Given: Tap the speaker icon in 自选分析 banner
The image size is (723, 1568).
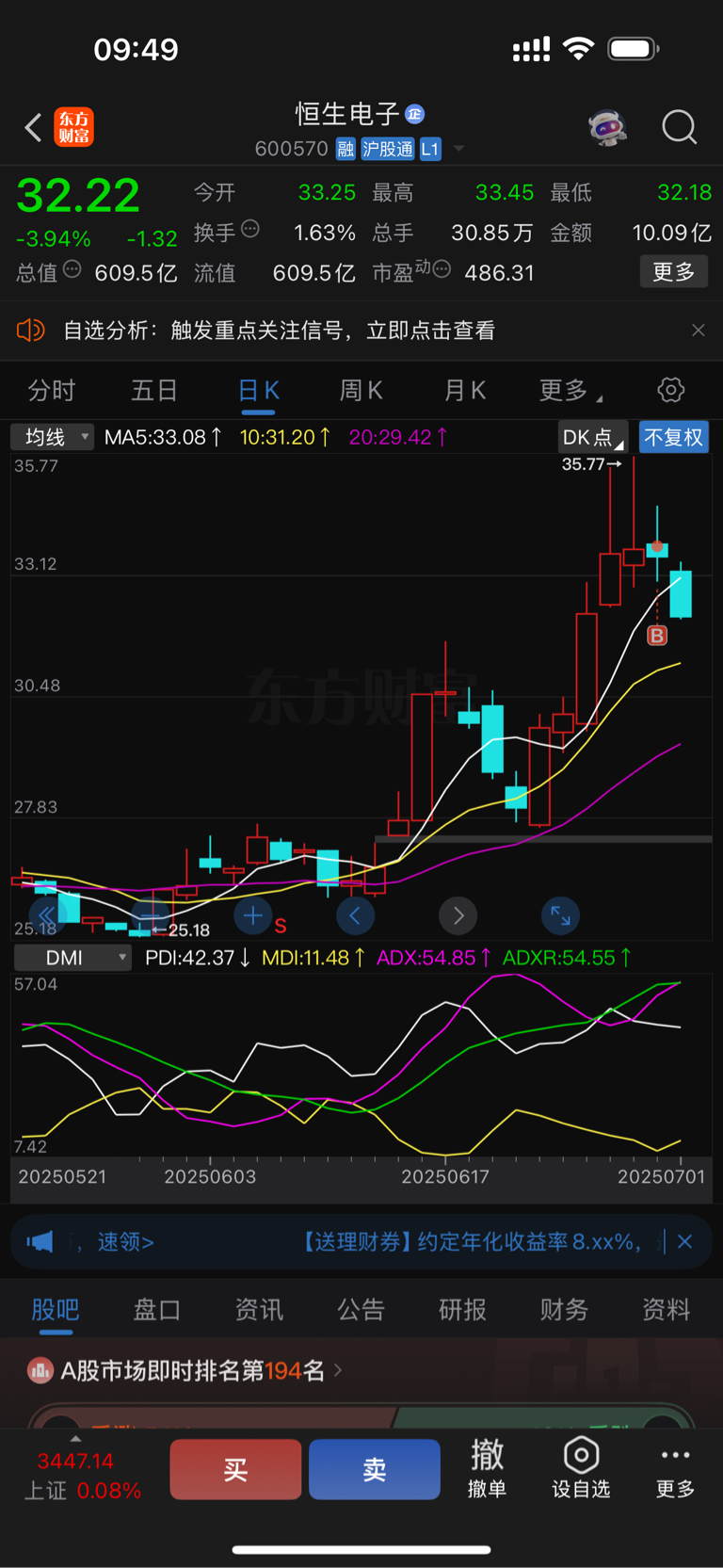Looking at the screenshot, I should 30,330.
